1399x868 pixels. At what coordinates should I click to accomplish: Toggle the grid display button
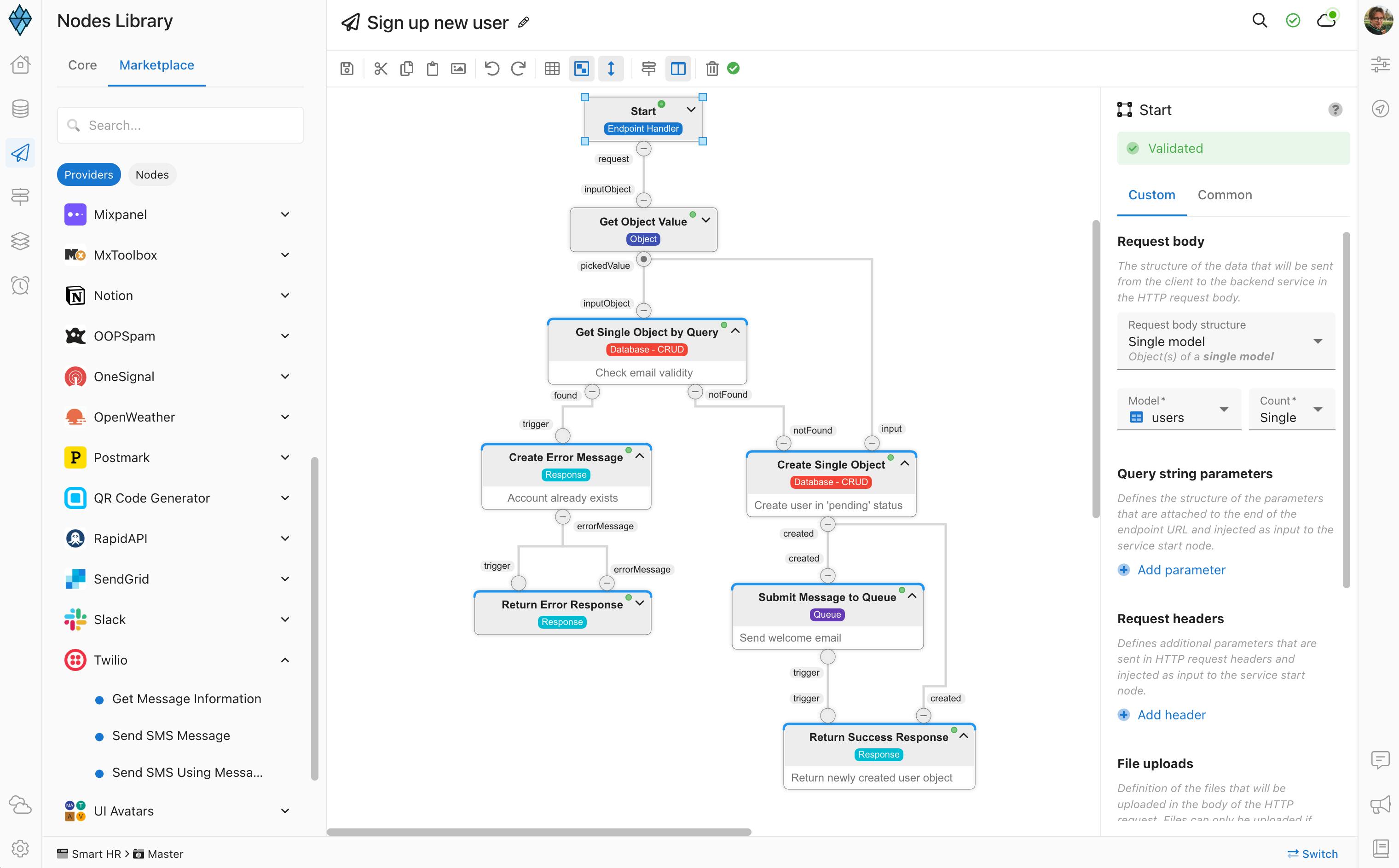pos(552,69)
